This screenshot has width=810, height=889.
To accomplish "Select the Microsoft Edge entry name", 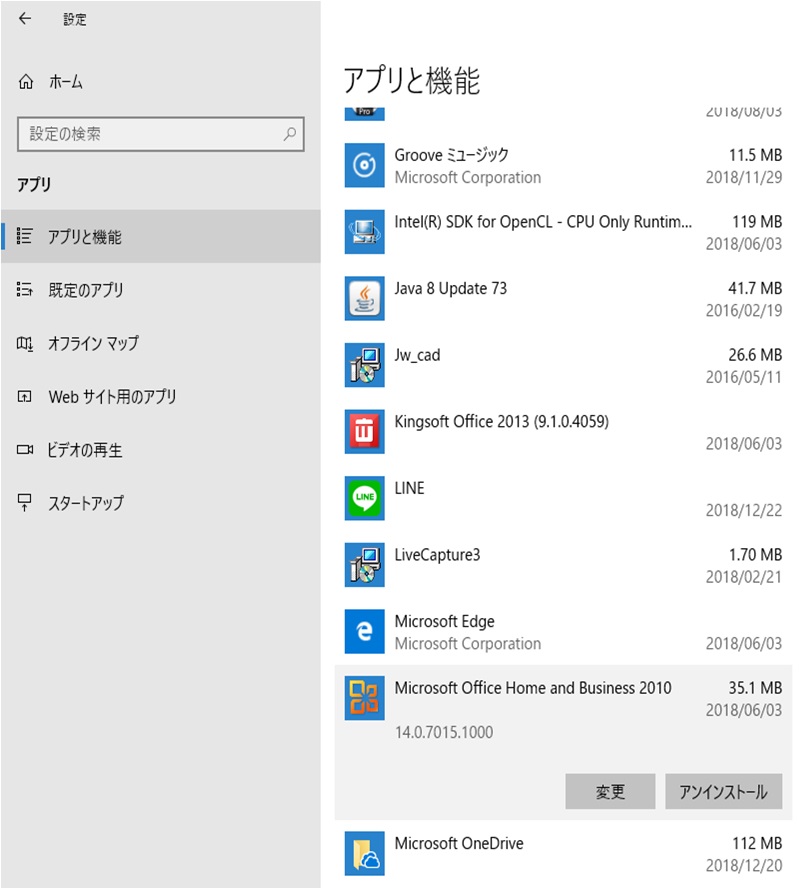I will [444, 621].
